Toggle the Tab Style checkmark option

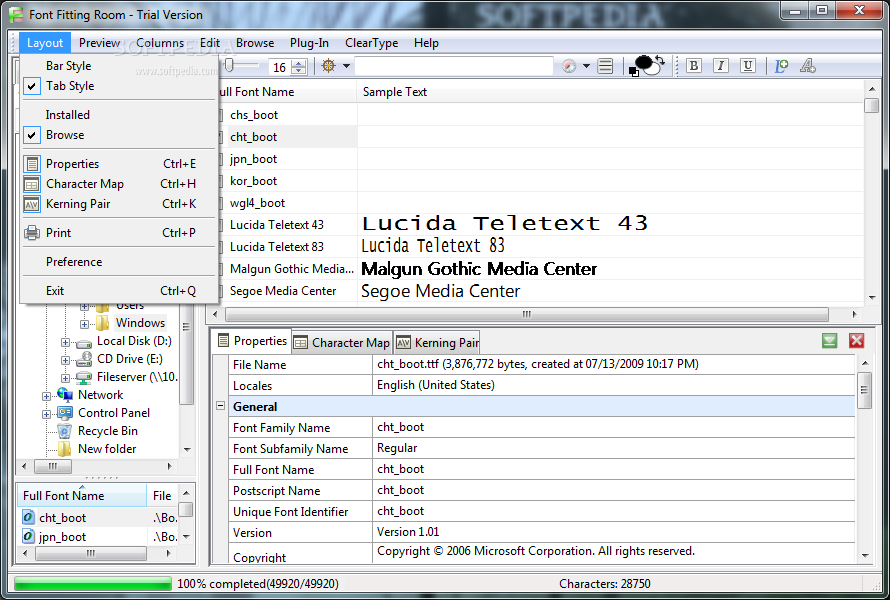[32, 86]
